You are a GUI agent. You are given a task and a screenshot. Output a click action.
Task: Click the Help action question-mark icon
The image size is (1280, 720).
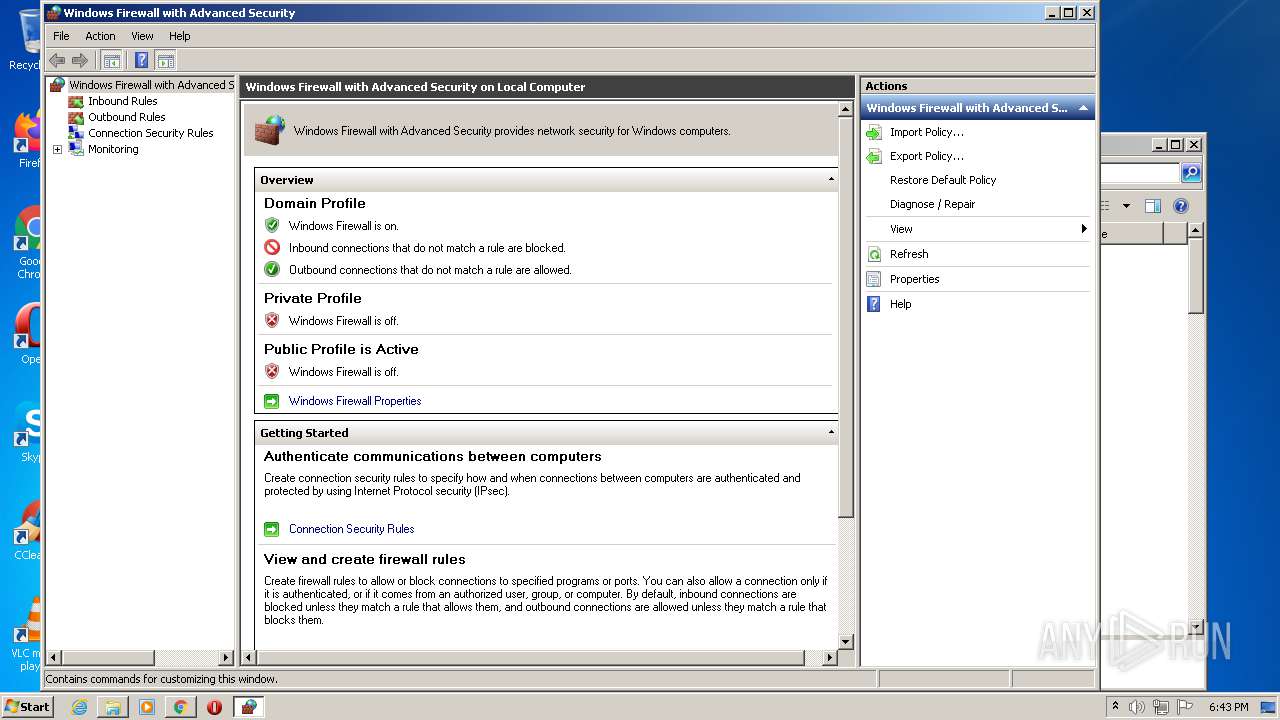(x=873, y=304)
